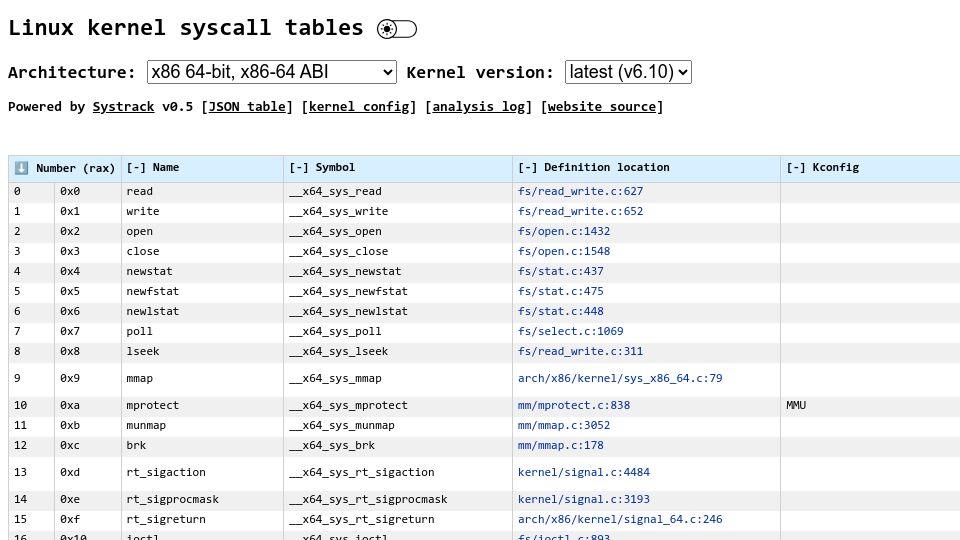Click the __x64_sys_brk symbol cell
Screen dimensions: 960x540
point(398,446)
